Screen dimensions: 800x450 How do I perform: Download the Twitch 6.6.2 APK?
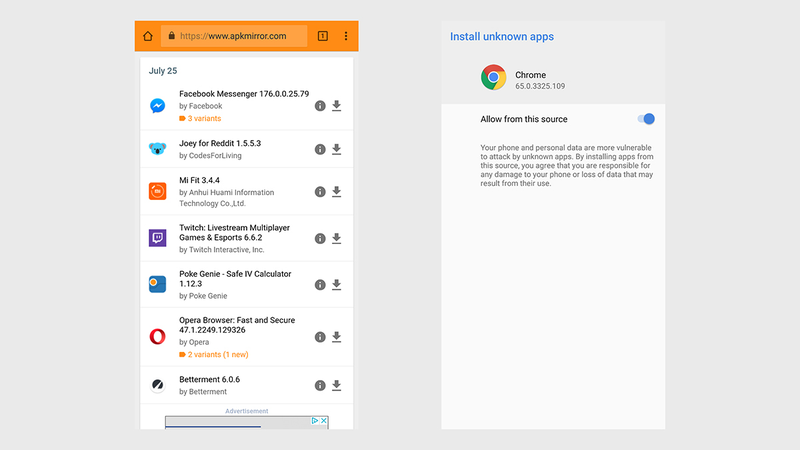pyautogui.click(x=337, y=238)
